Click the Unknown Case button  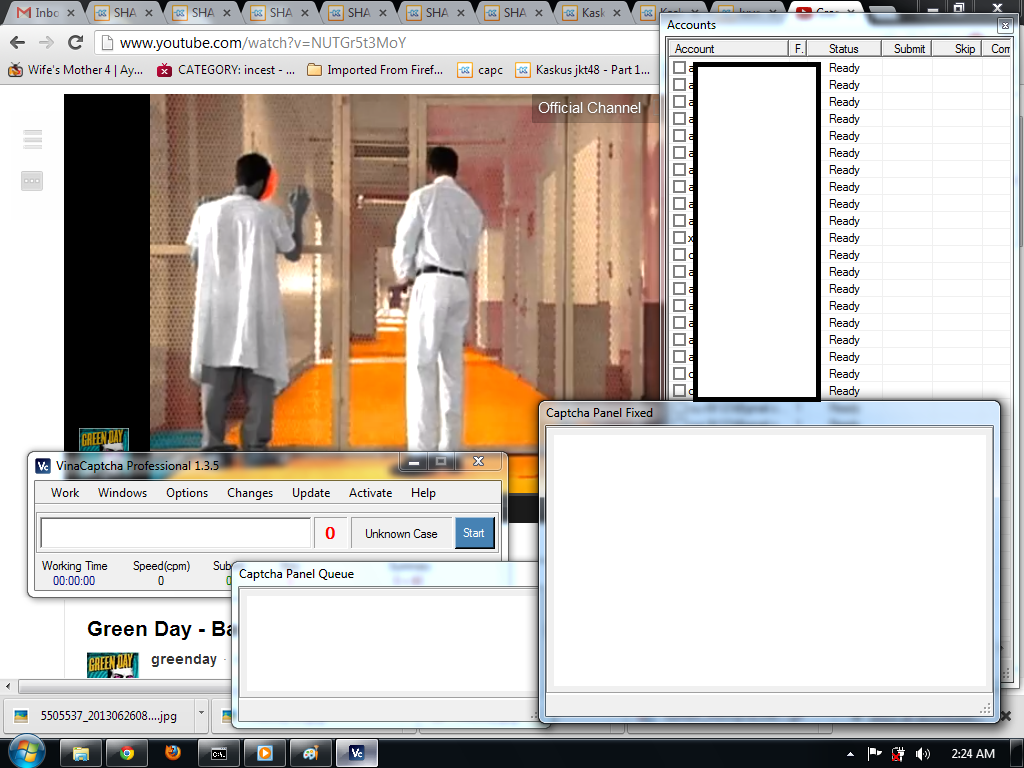point(401,534)
